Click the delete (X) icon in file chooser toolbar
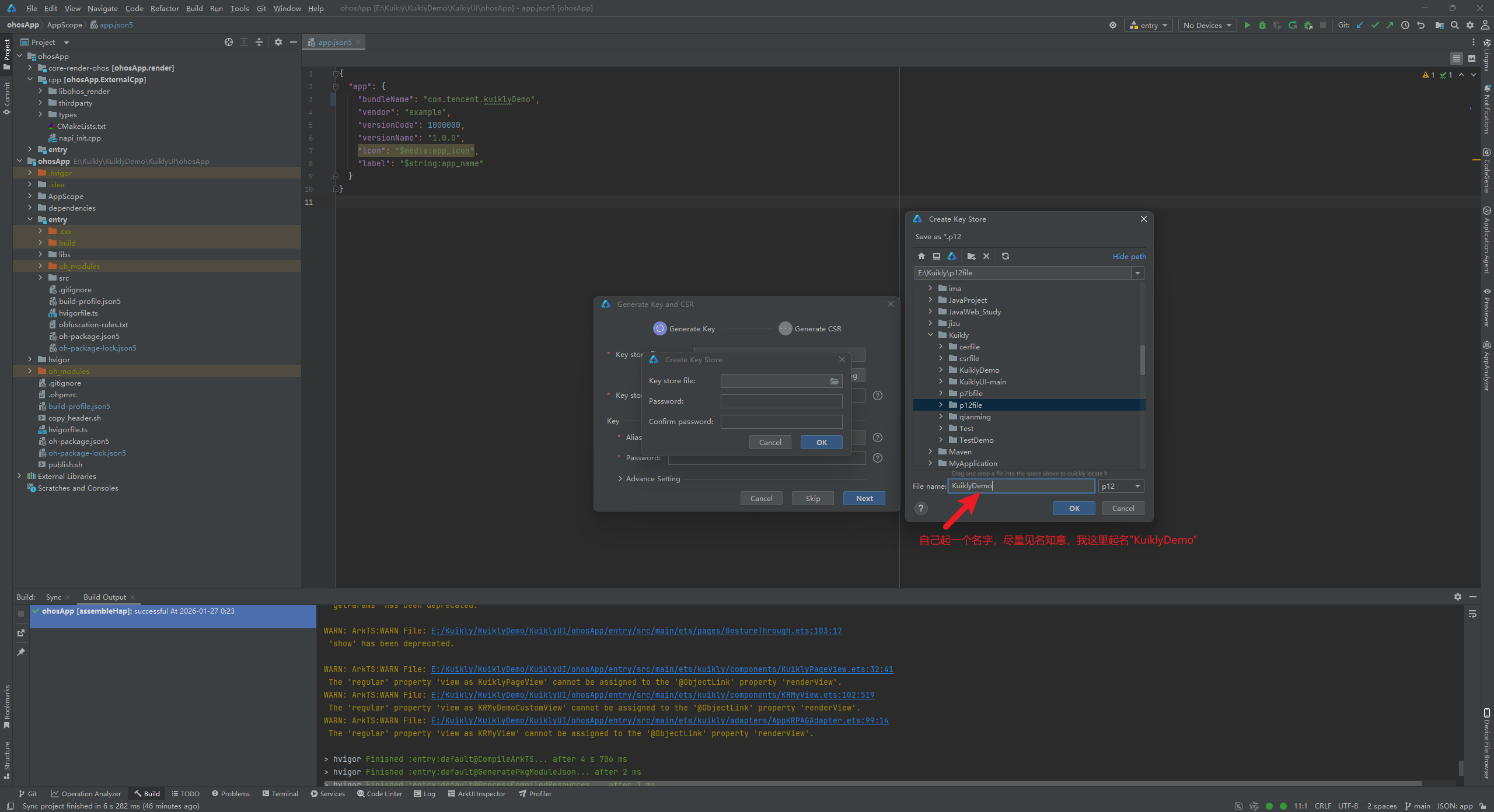 click(986, 256)
